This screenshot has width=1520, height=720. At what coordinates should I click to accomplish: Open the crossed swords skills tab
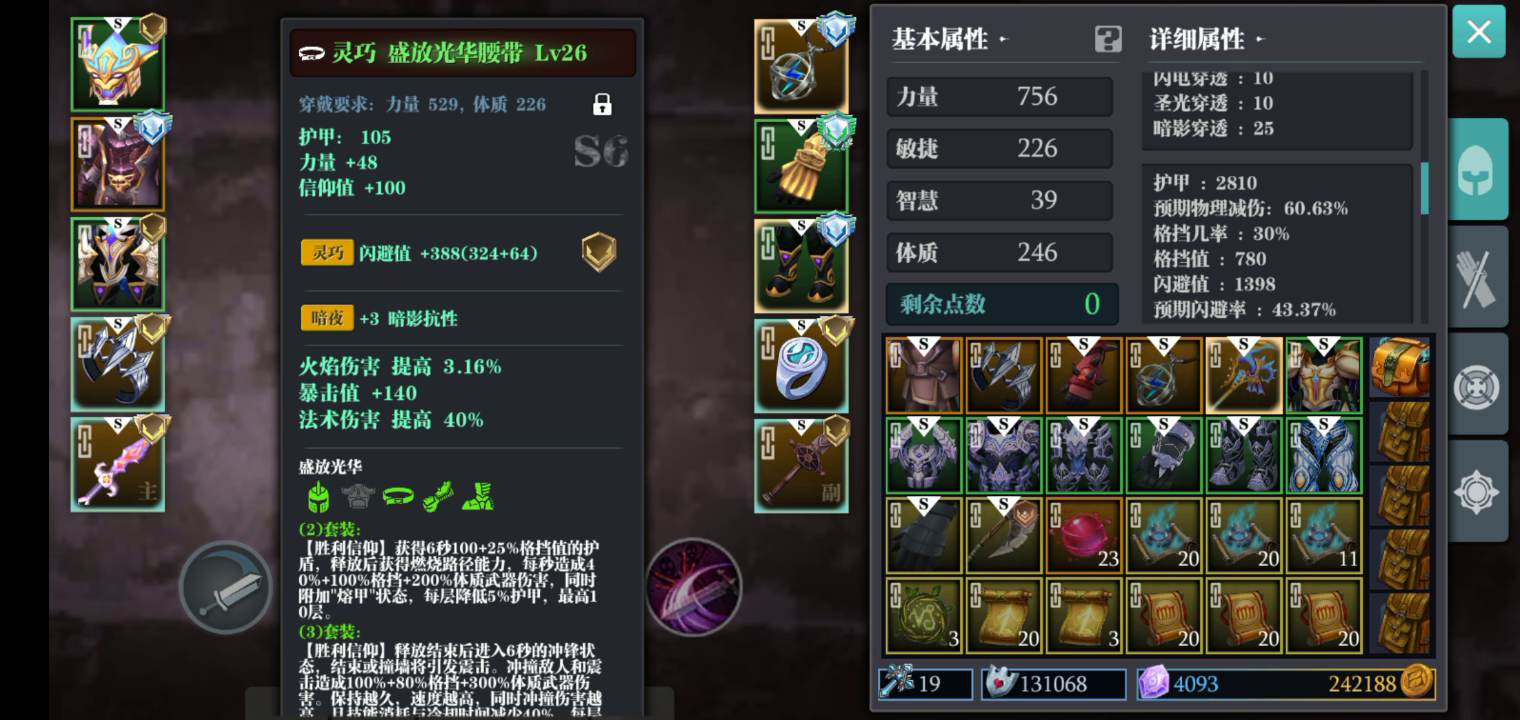click(x=1477, y=277)
